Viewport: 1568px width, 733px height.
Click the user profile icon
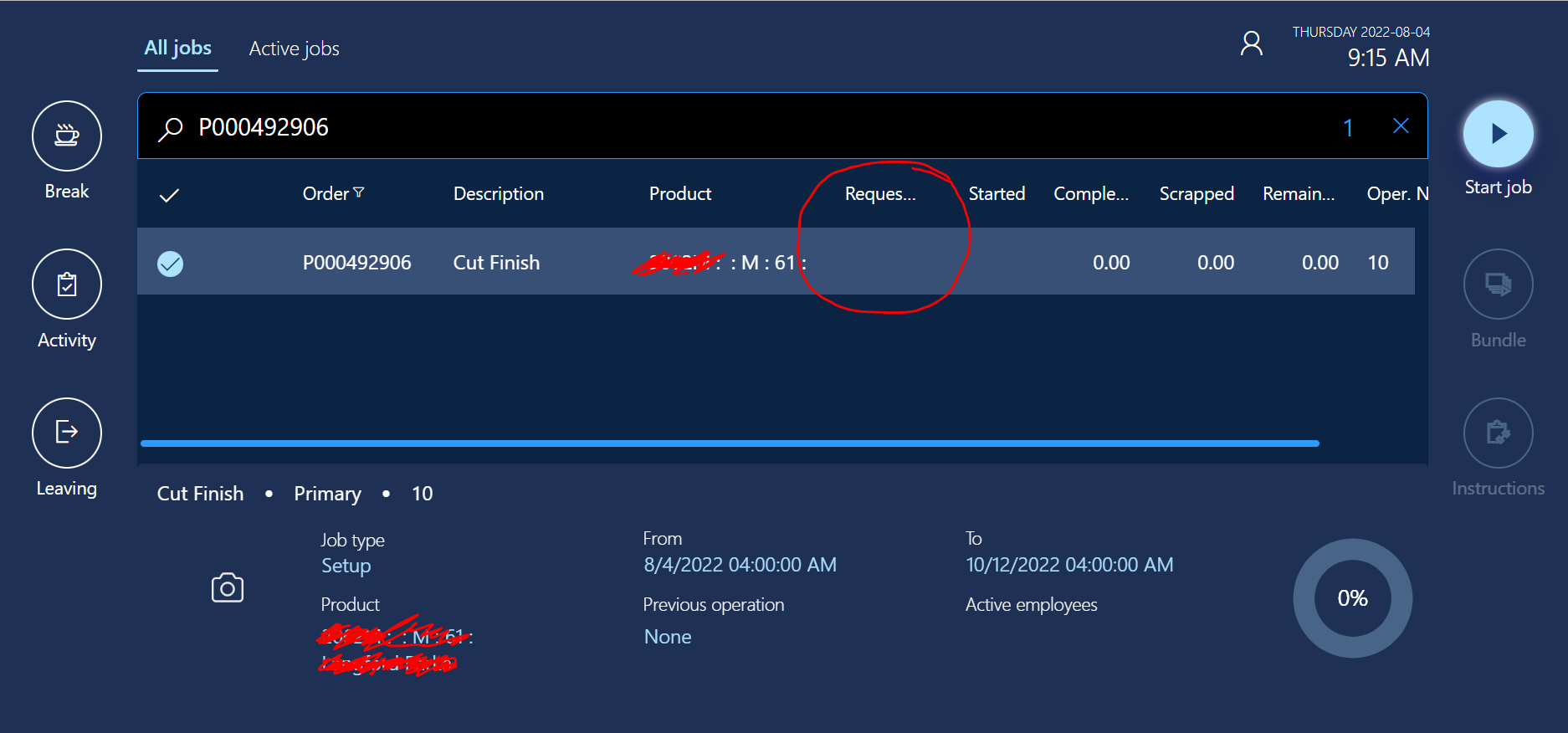(1251, 44)
